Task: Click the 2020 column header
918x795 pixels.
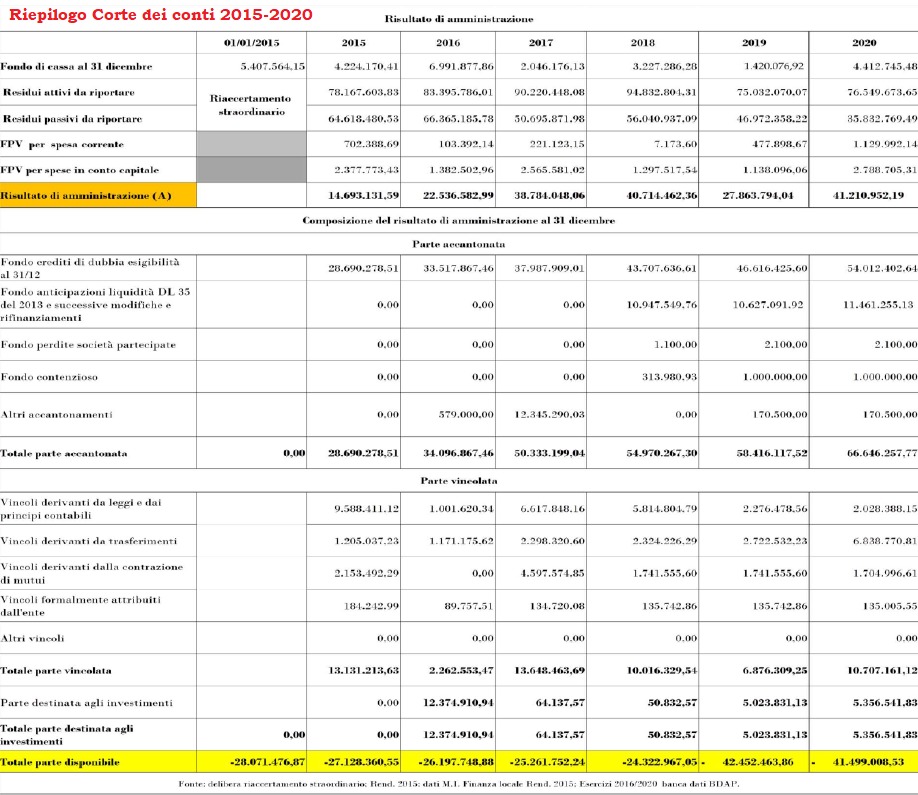Action: tap(863, 43)
